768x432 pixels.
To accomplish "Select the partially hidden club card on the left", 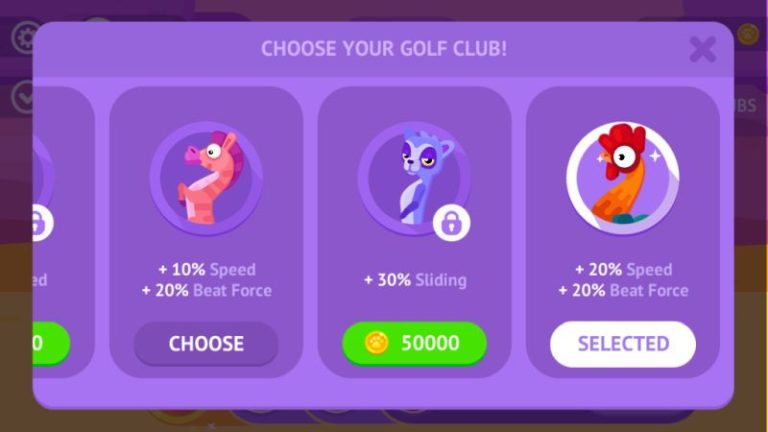I will click(x=64, y=232).
